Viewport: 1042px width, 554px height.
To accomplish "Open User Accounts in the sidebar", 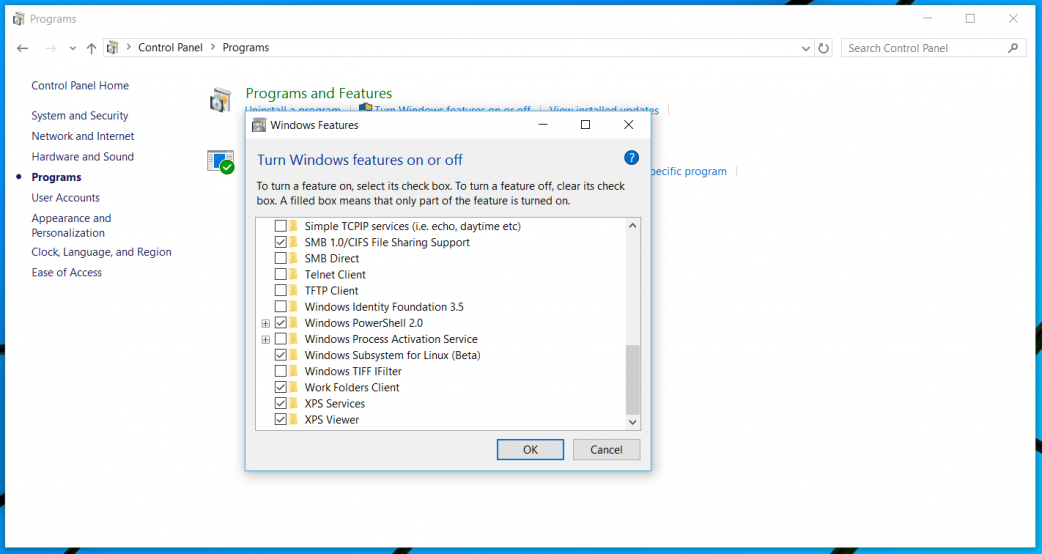I will 65,198.
